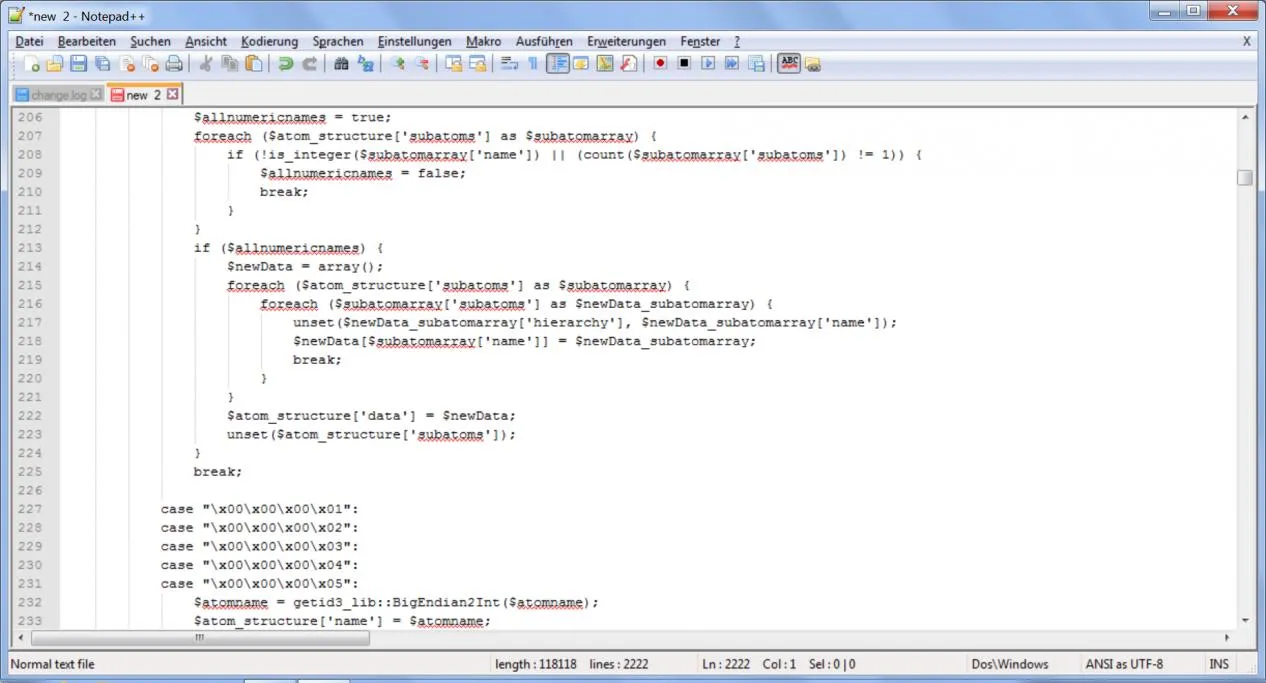Click the Print icon in toolbar

pos(174,64)
